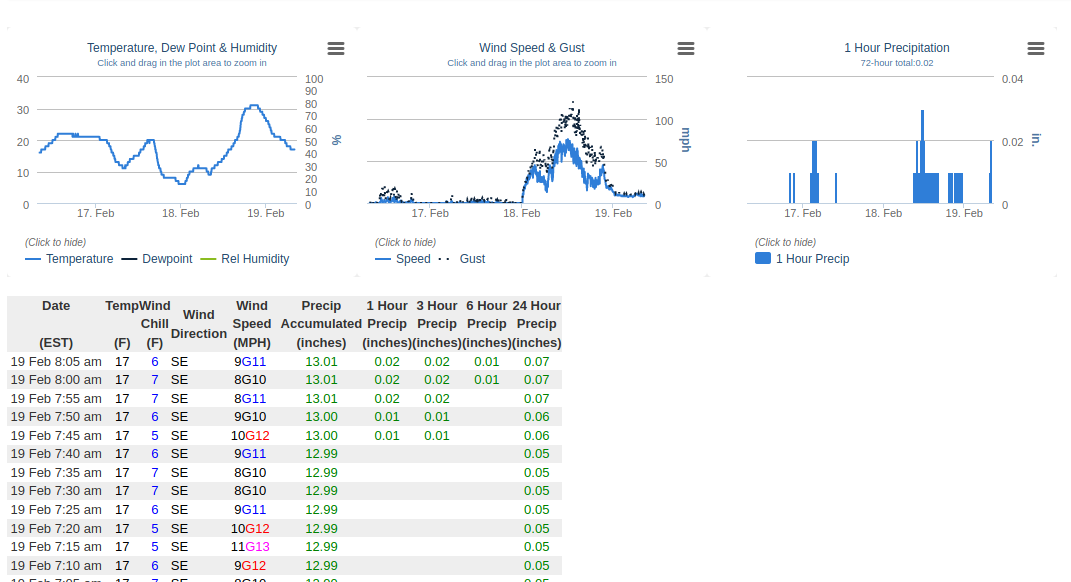Click the 18. Feb label on temperature chart axis

[x=180, y=213]
